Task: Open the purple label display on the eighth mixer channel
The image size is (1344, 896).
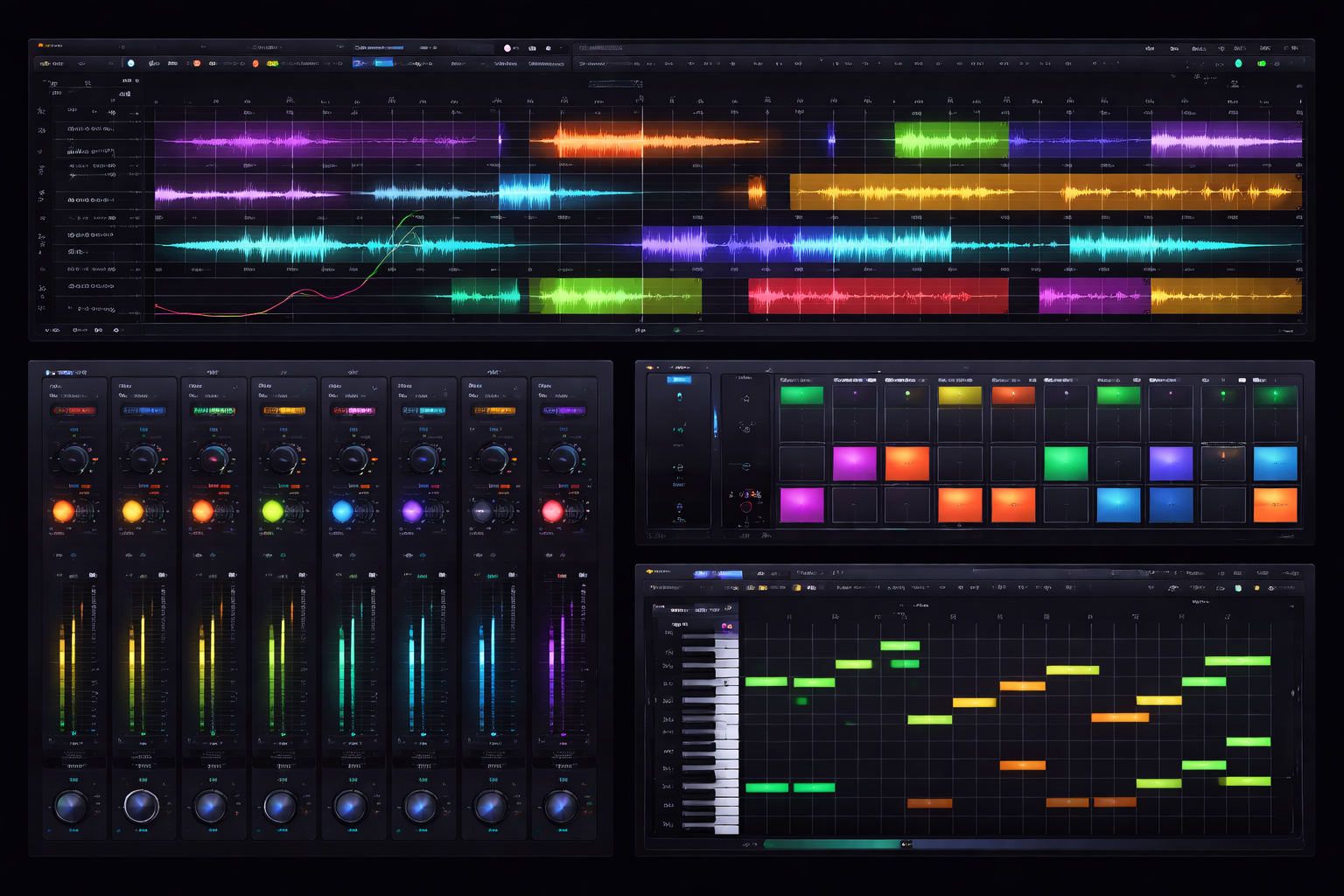Action: (x=563, y=410)
